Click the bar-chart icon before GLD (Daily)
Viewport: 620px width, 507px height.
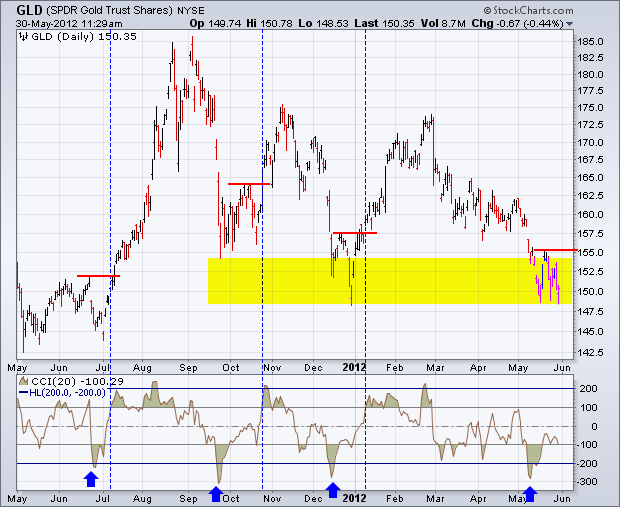click(x=24, y=37)
